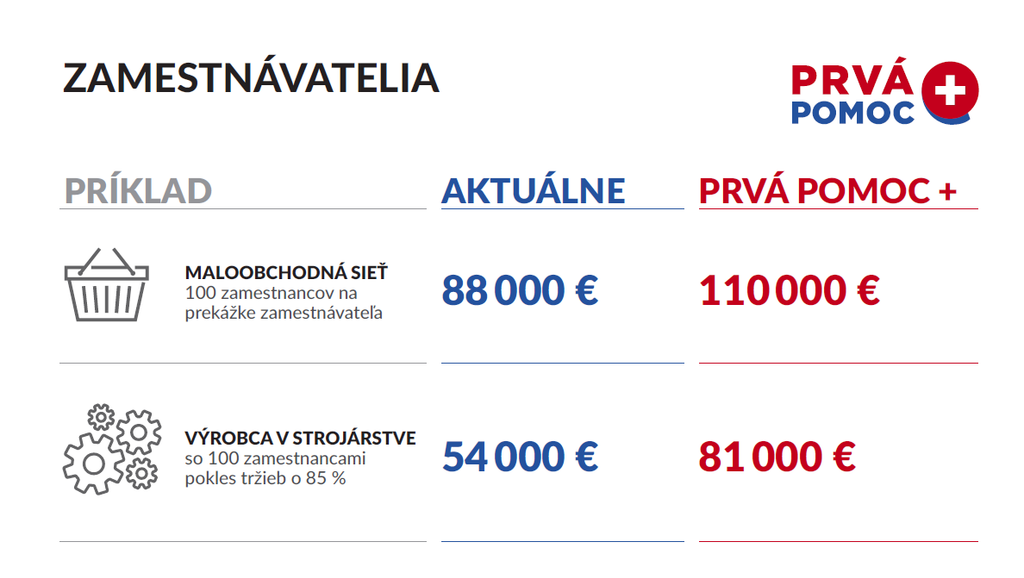1024x578 pixels.
Task: Select the ZAMESTNÁVATELIA slide title
Action: click(x=251, y=78)
